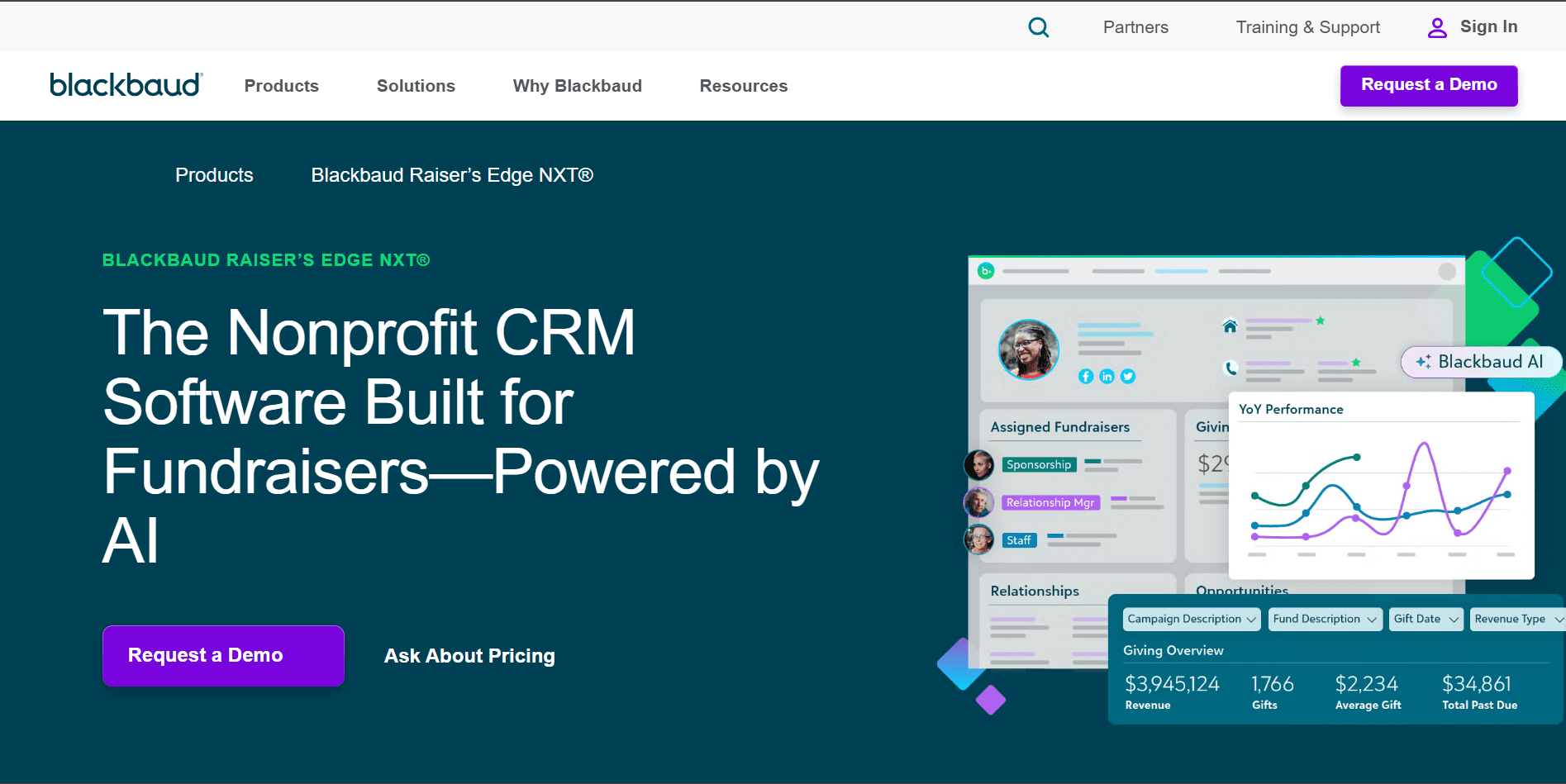Image resolution: width=1566 pixels, height=784 pixels.
Task: Click the search magnifier icon
Action: (1038, 27)
